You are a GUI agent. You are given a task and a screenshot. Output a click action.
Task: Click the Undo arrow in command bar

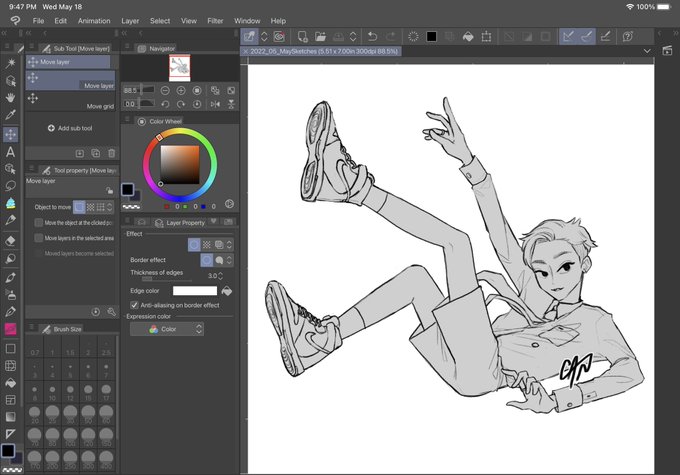(x=372, y=37)
